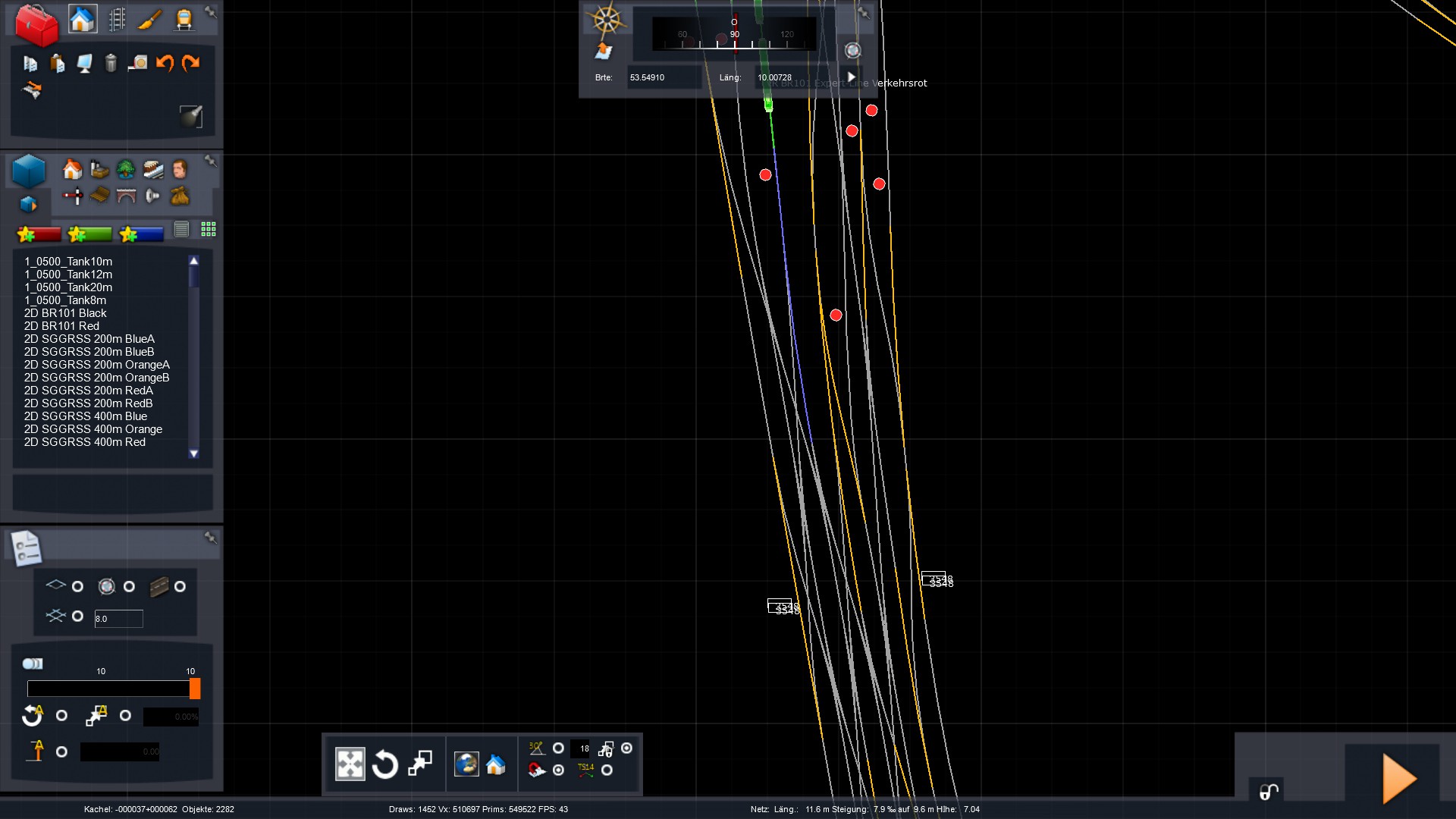The image size is (1456, 819).
Task: Toggle the 30 degree angle snap radio
Action: [x=558, y=748]
